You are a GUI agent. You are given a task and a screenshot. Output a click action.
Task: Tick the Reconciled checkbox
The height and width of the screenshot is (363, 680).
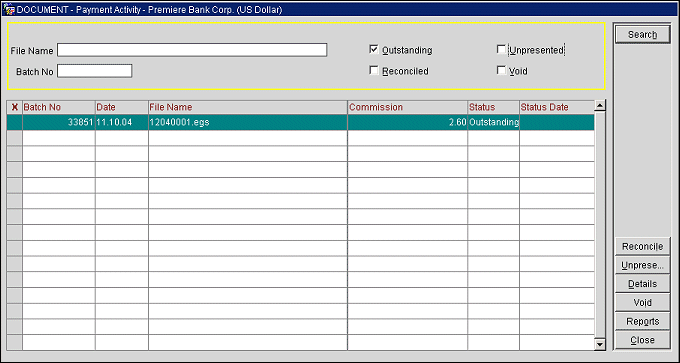(x=373, y=70)
